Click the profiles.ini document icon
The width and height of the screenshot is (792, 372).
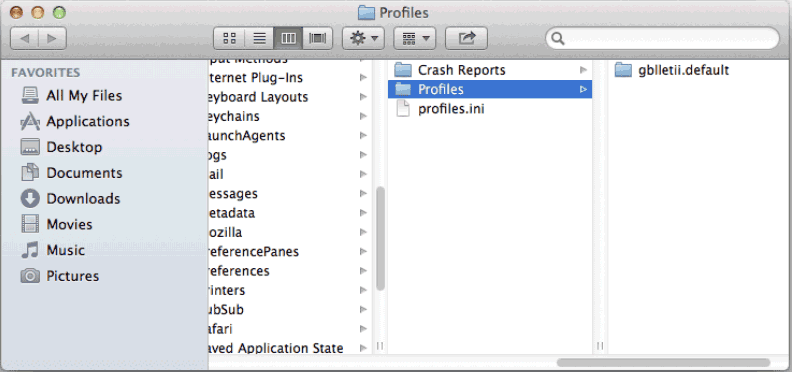pyautogui.click(x=403, y=109)
